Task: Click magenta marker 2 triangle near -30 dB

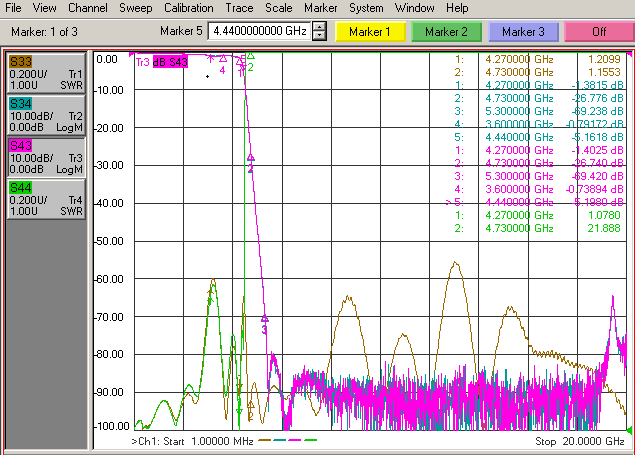Action: [251, 158]
